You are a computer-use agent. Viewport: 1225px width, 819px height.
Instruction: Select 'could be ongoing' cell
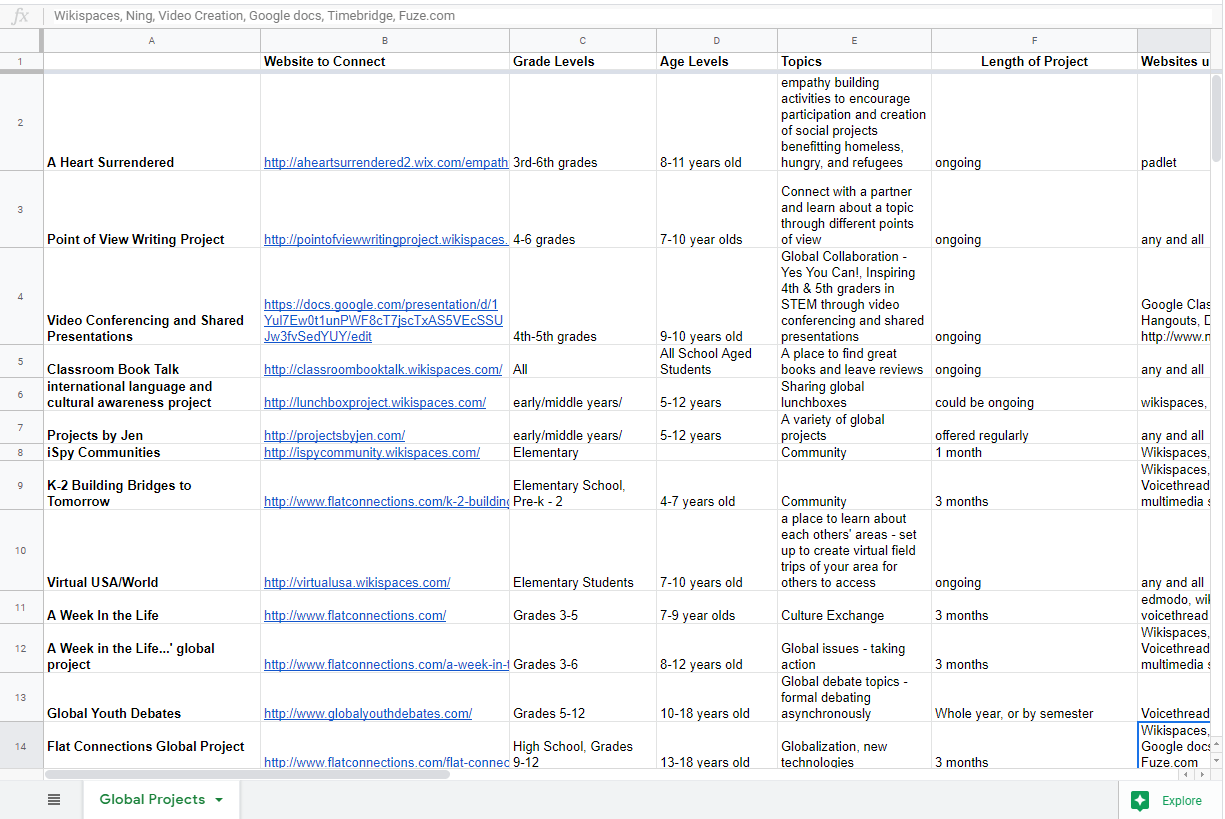[1034, 394]
